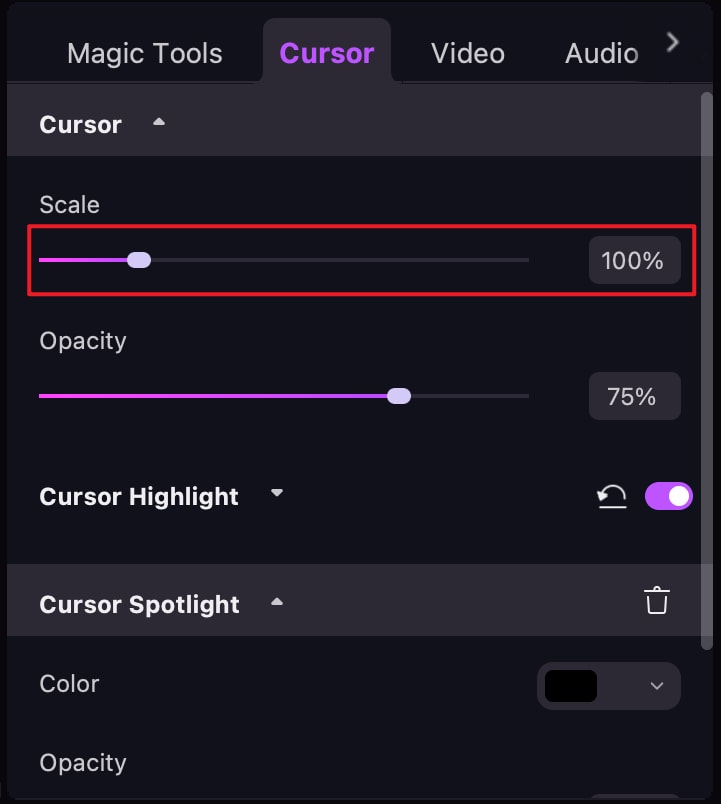Switch to the Magic Tools tab
The image size is (721, 804).
pos(145,53)
